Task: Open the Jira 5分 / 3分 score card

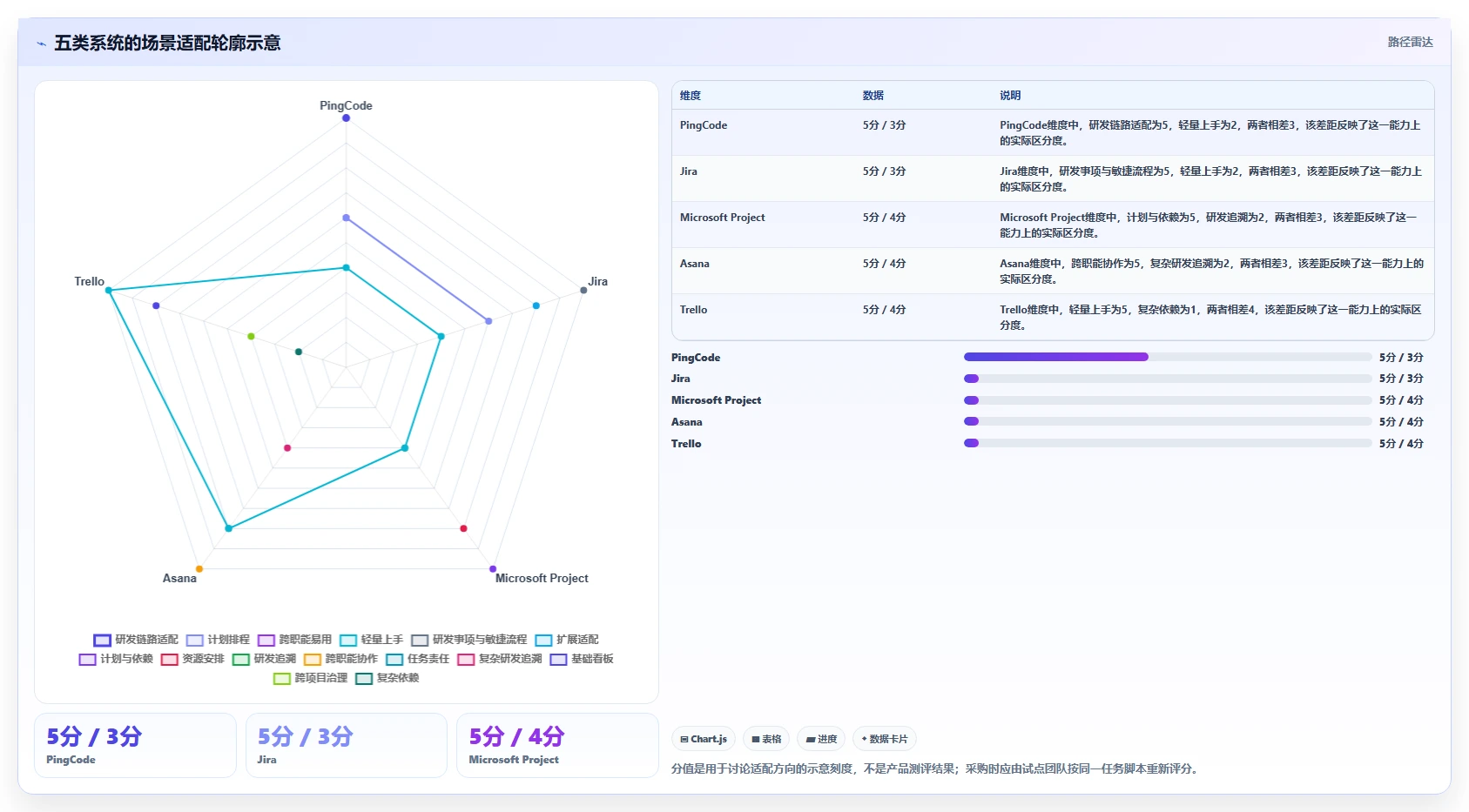Action: pos(347,745)
